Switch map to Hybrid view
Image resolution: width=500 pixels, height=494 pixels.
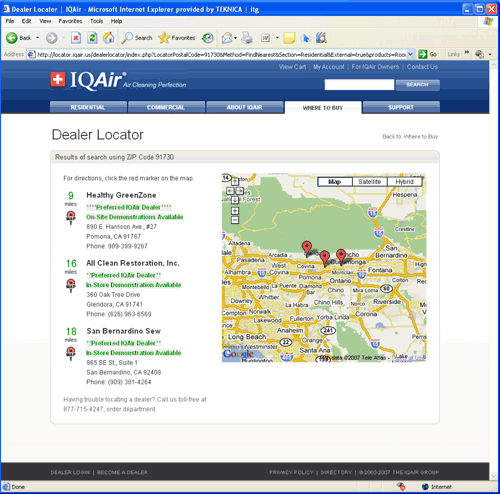(x=404, y=182)
